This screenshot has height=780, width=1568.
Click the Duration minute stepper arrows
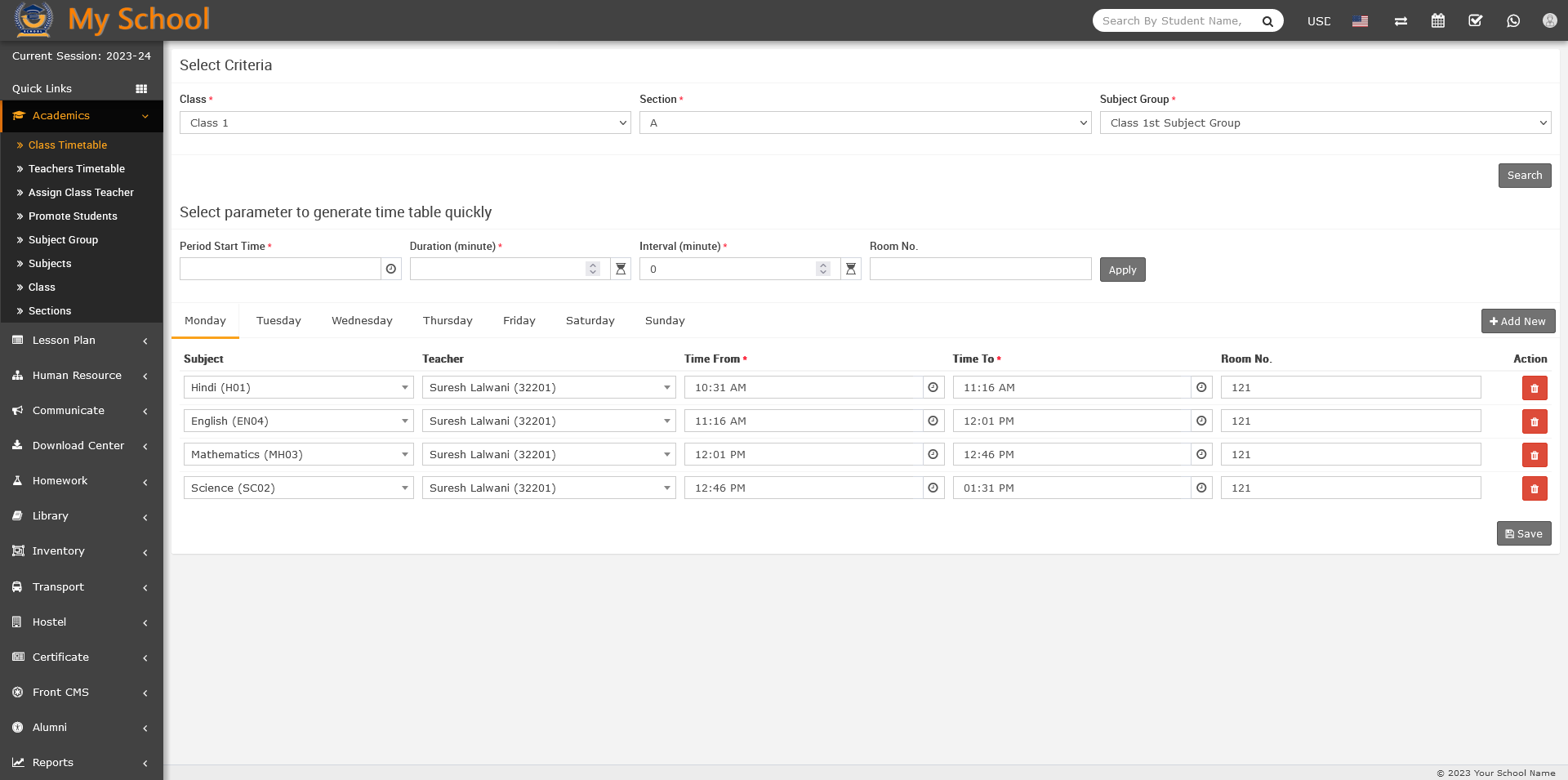pos(593,269)
